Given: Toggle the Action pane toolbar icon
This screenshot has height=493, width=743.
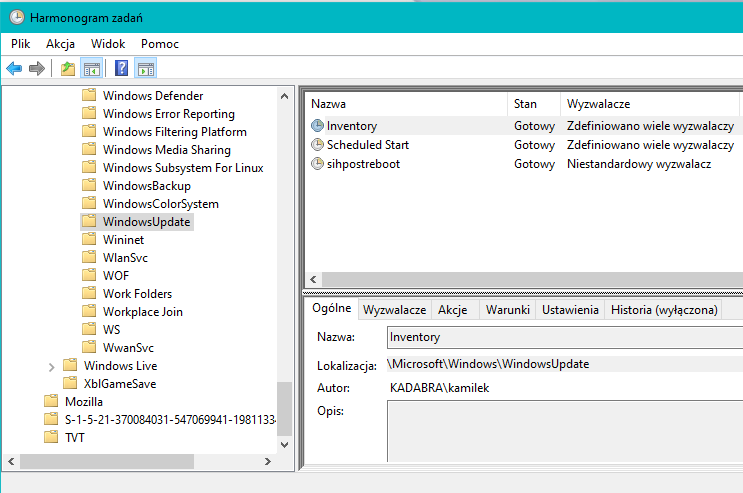Looking at the screenshot, I should 146,69.
